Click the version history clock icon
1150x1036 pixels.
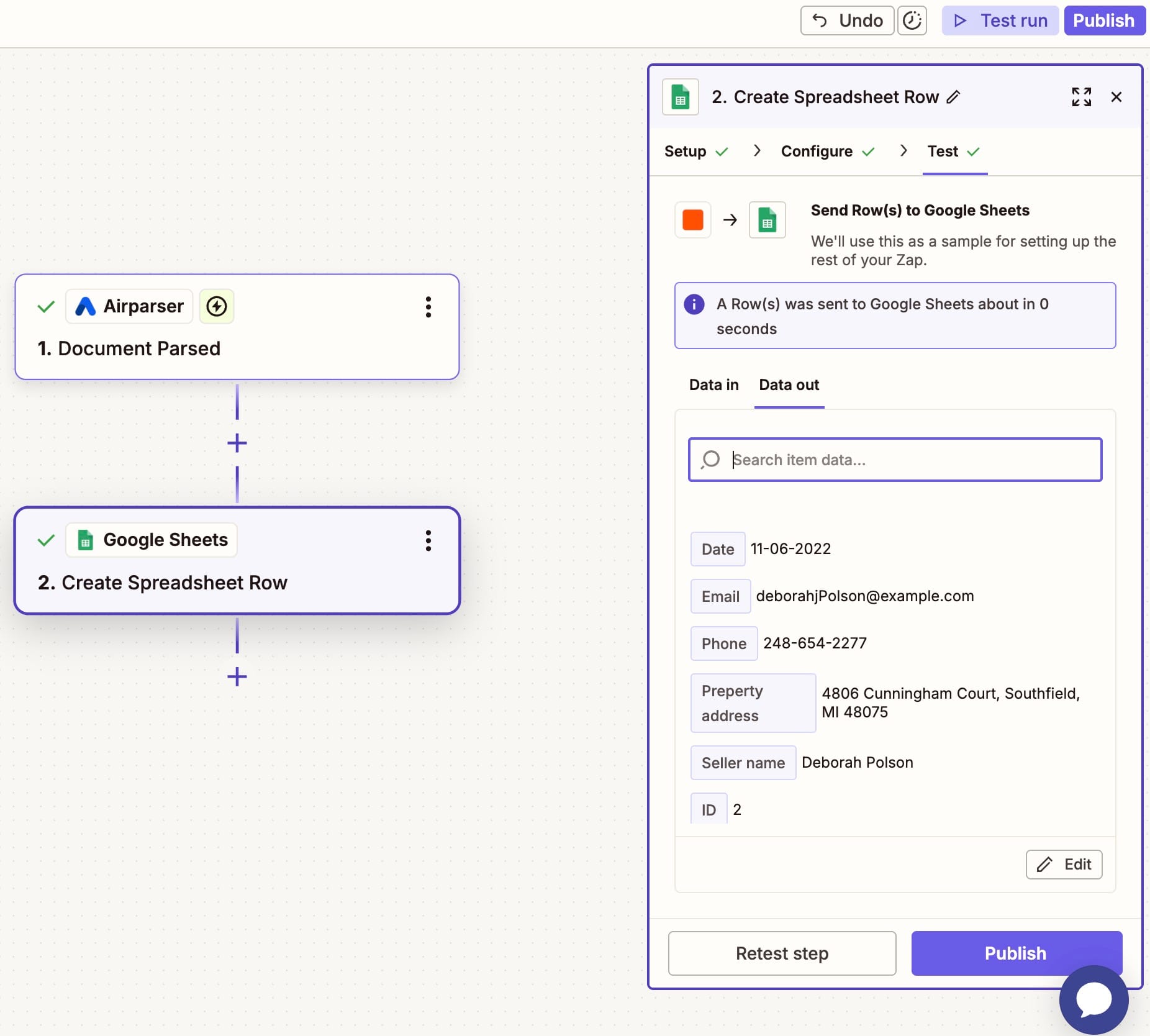click(x=912, y=21)
